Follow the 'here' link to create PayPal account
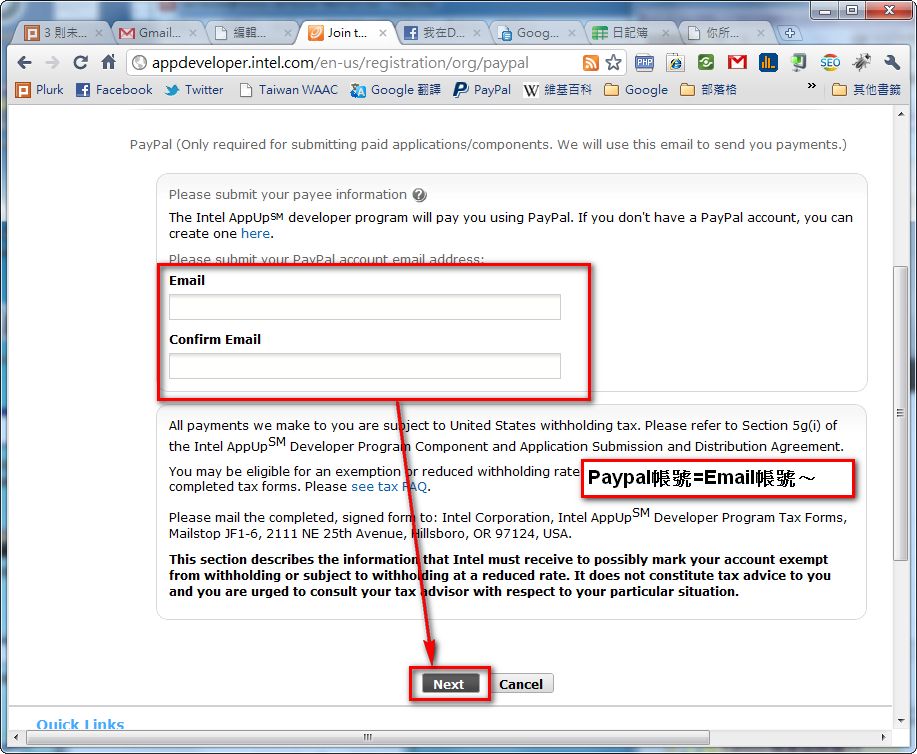This screenshot has width=917, height=754. (x=256, y=233)
